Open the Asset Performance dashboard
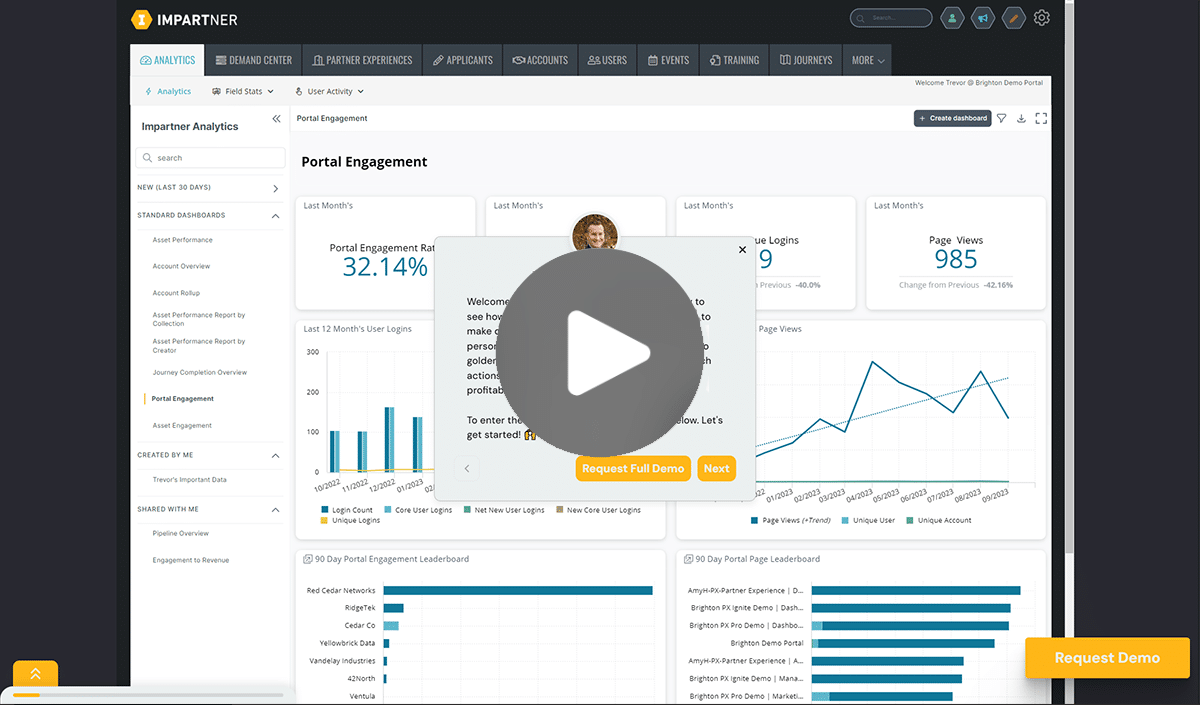Viewport: 1200px width, 705px height. point(182,240)
